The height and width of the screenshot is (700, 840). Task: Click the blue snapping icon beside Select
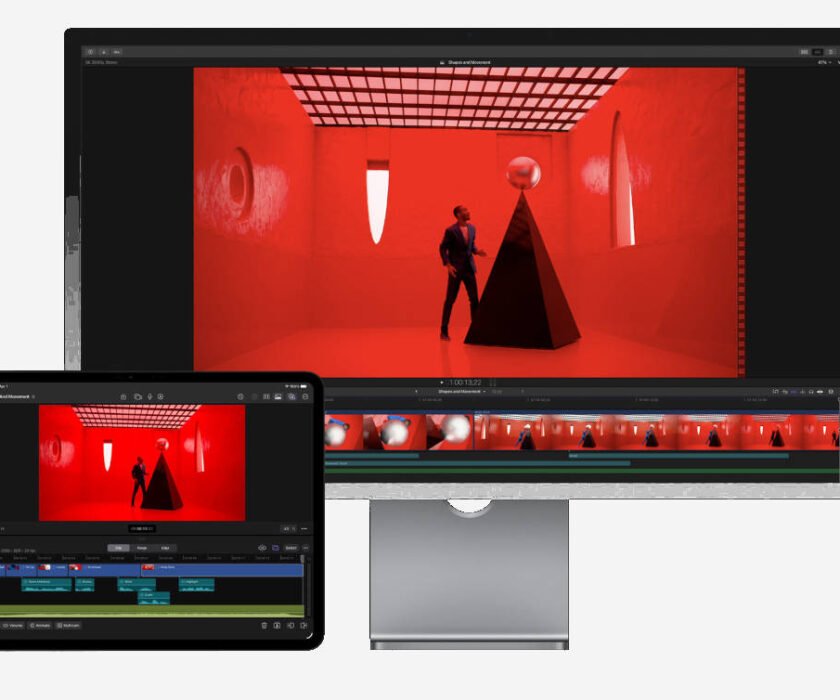tap(275, 548)
